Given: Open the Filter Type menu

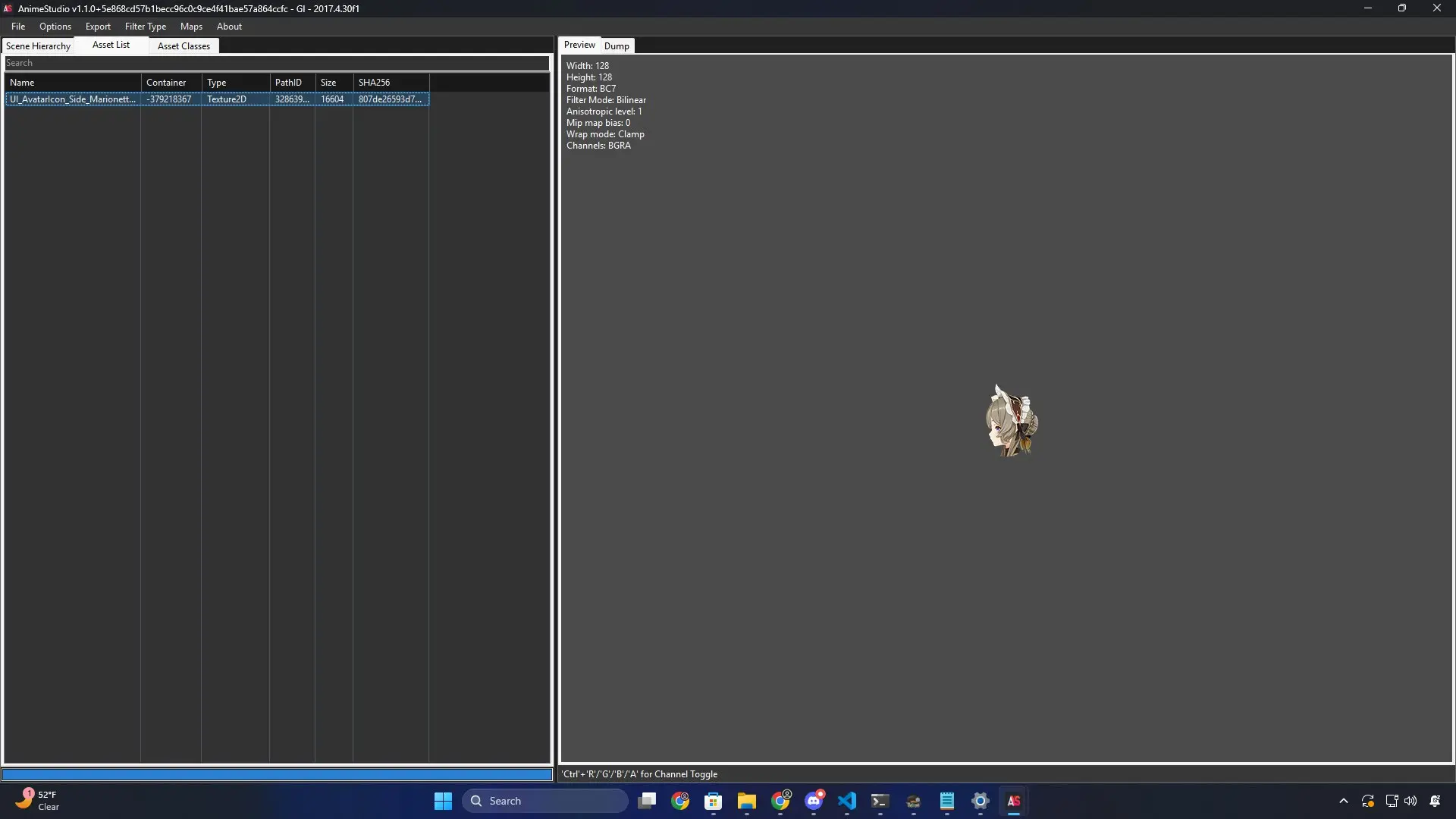Looking at the screenshot, I should (x=145, y=27).
